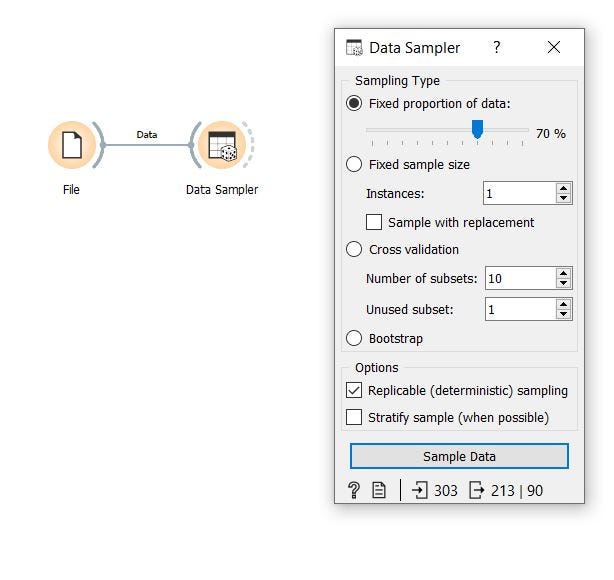Disable Replicable (deterministic) sampling
Viewport: 614px width, 580px height.
[354, 390]
